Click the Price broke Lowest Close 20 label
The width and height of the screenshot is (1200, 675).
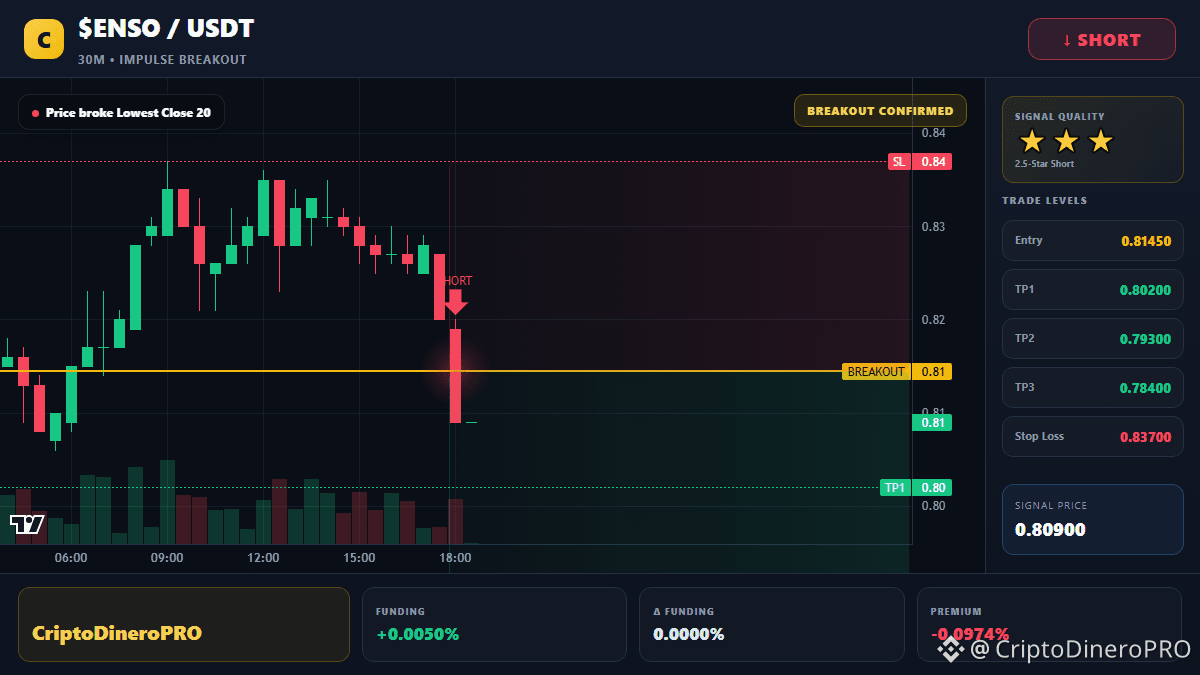point(121,113)
